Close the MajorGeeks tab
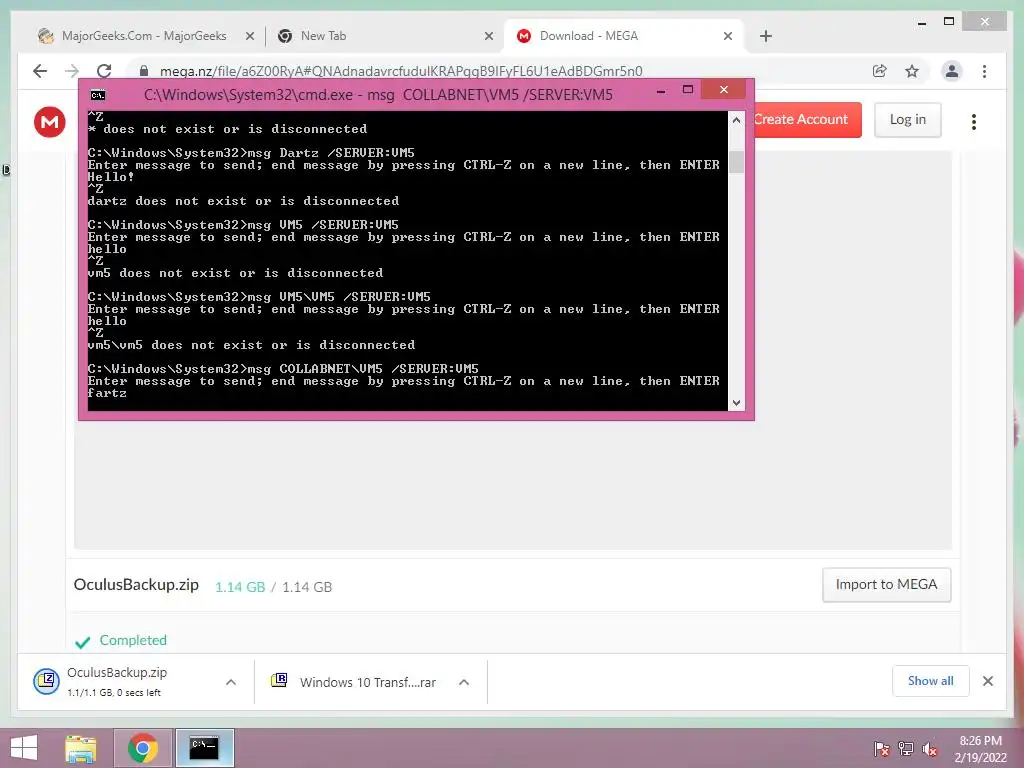This screenshot has width=1024, height=768. point(249,36)
